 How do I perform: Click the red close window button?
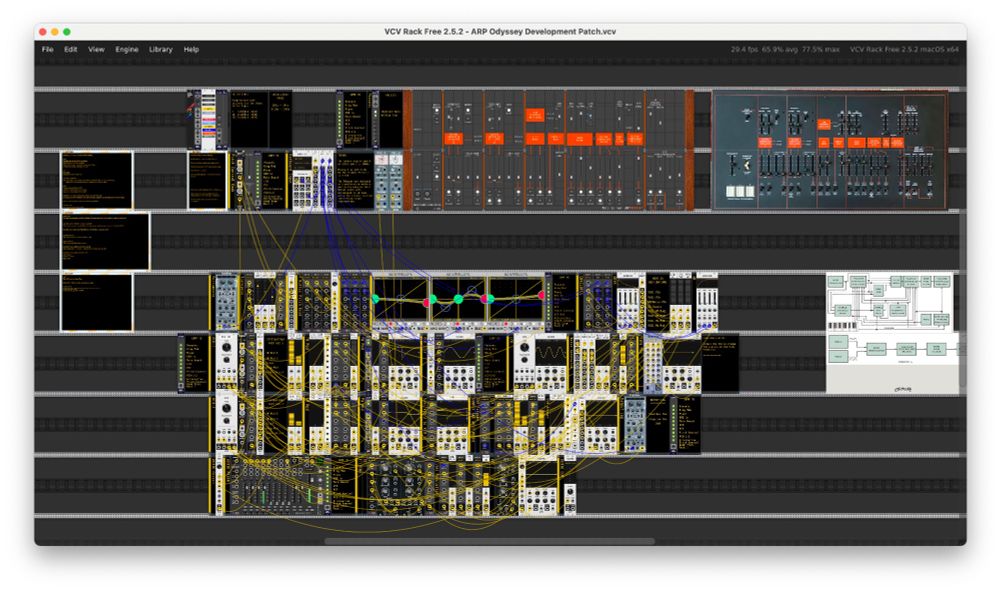[x=43, y=31]
